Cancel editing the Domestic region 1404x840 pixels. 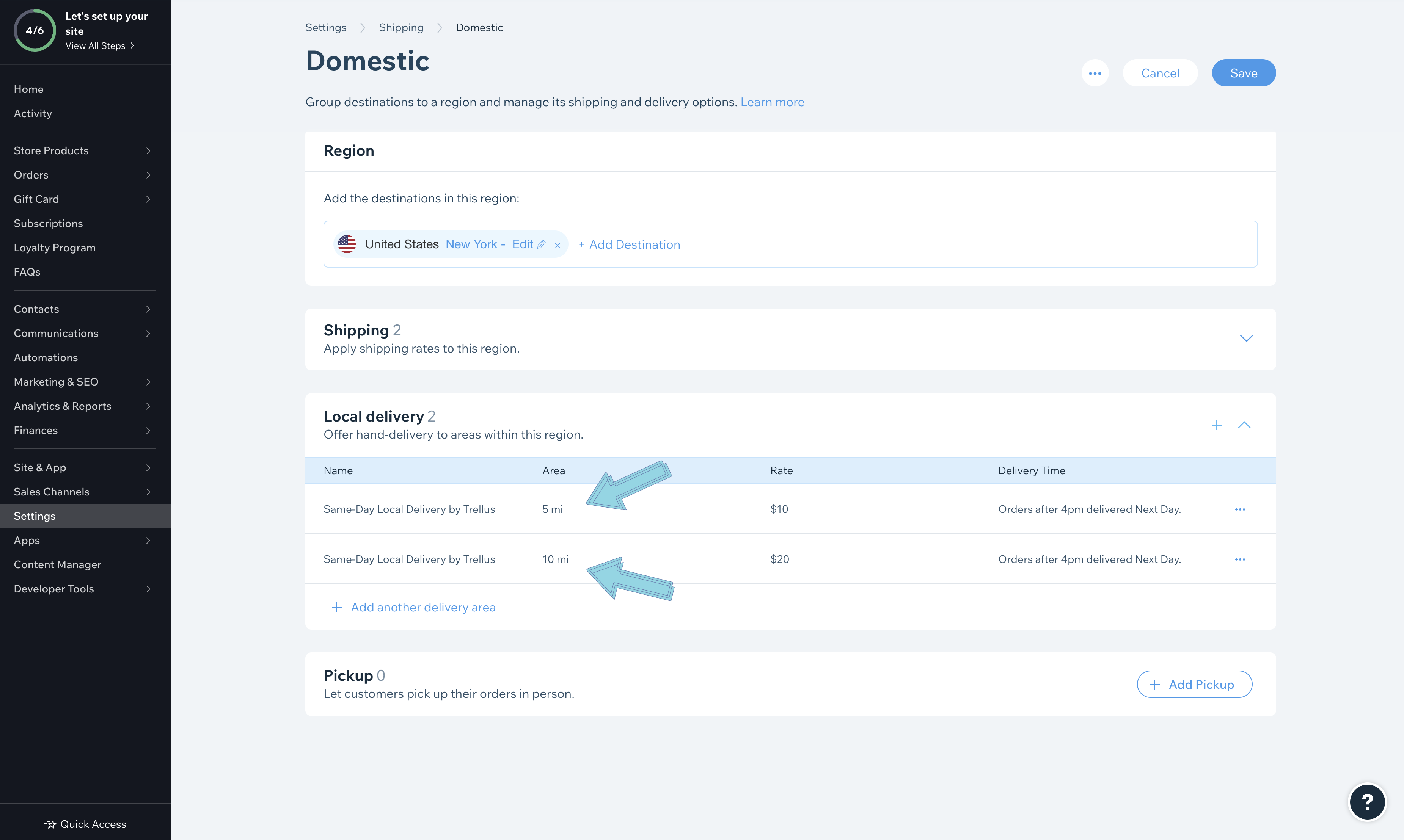tap(1159, 73)
